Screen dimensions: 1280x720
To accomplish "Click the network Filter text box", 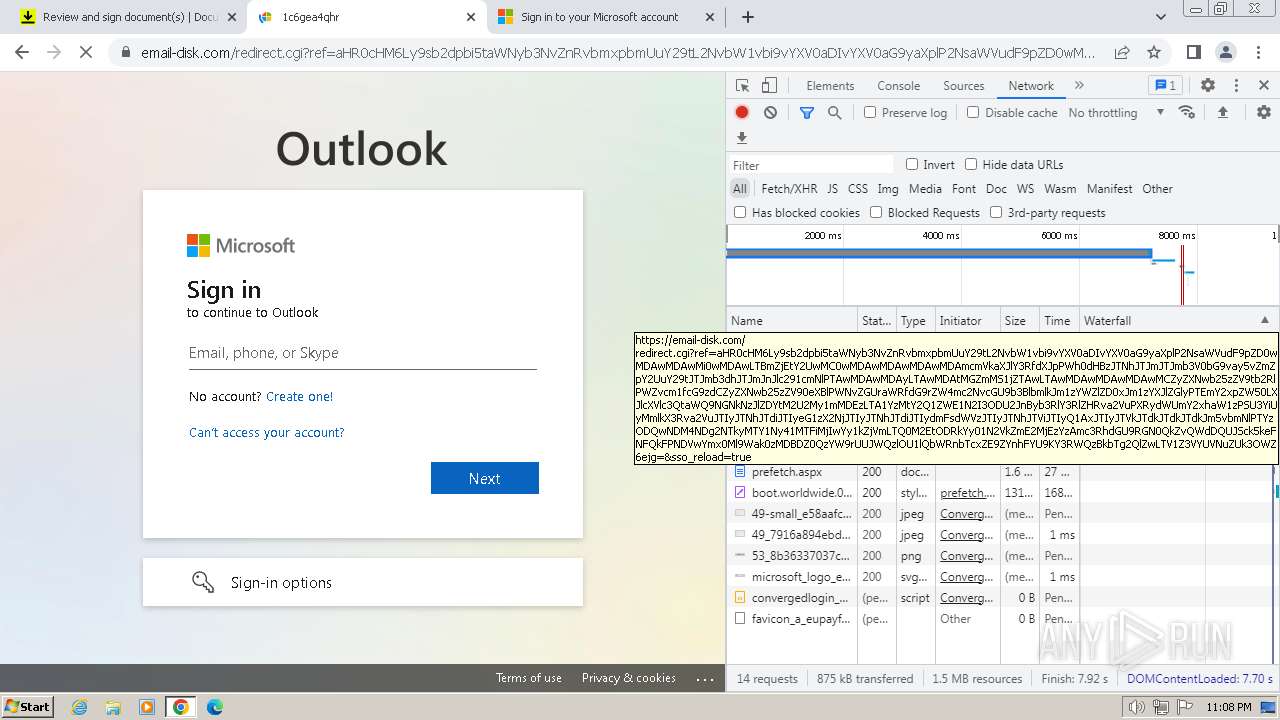I will [811, 165].
